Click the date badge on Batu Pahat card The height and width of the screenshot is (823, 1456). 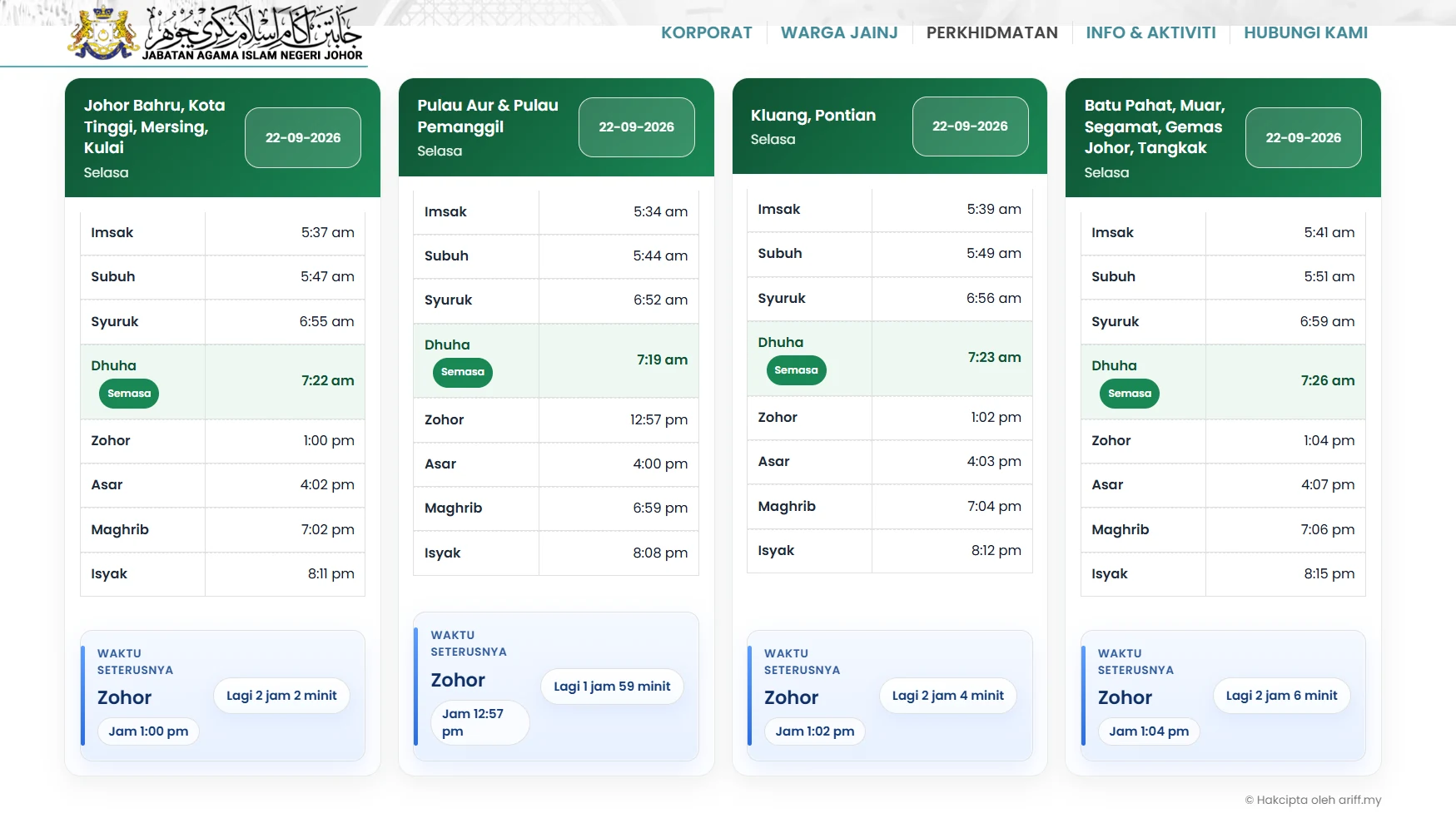click(1304, 137)
